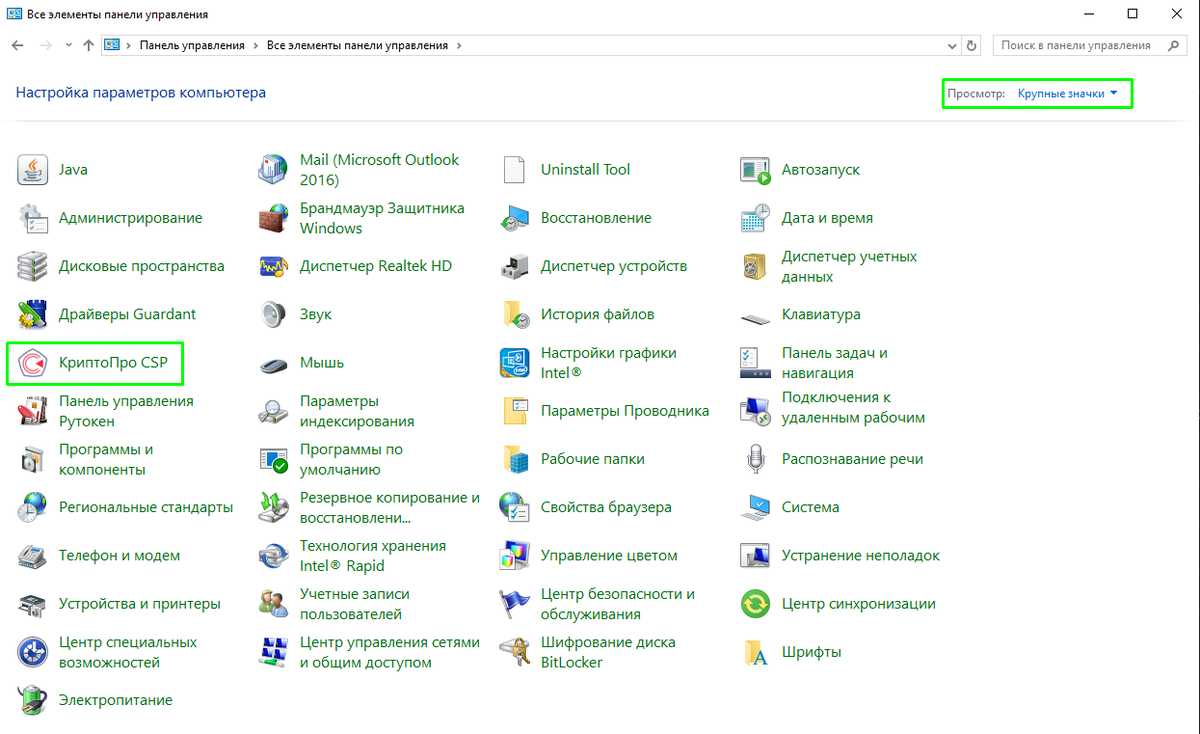Open Программы и компоненты icon
This screenshot has height=734, width=1200.
pyautogui.click(x=33, y=459)
